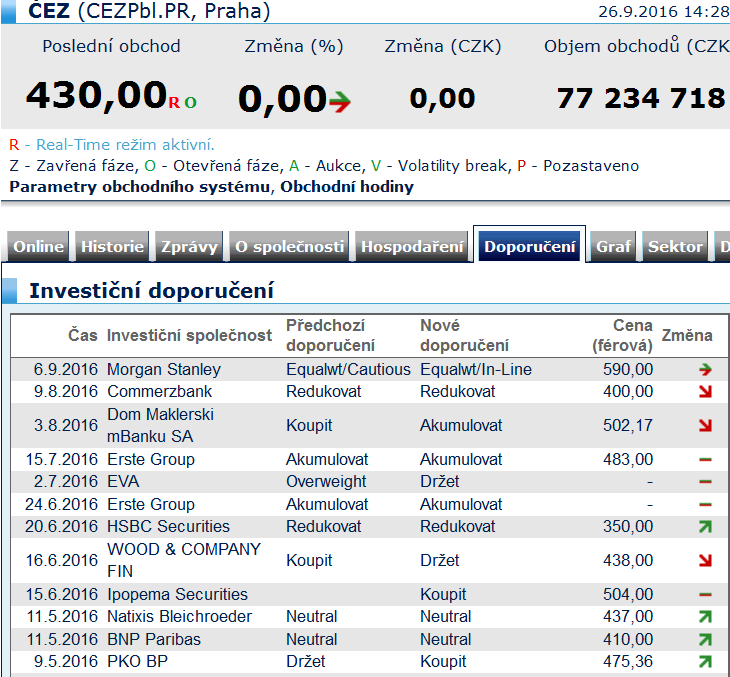Switch to the Historie tab
730x677 pixels.
coord(112,246)
